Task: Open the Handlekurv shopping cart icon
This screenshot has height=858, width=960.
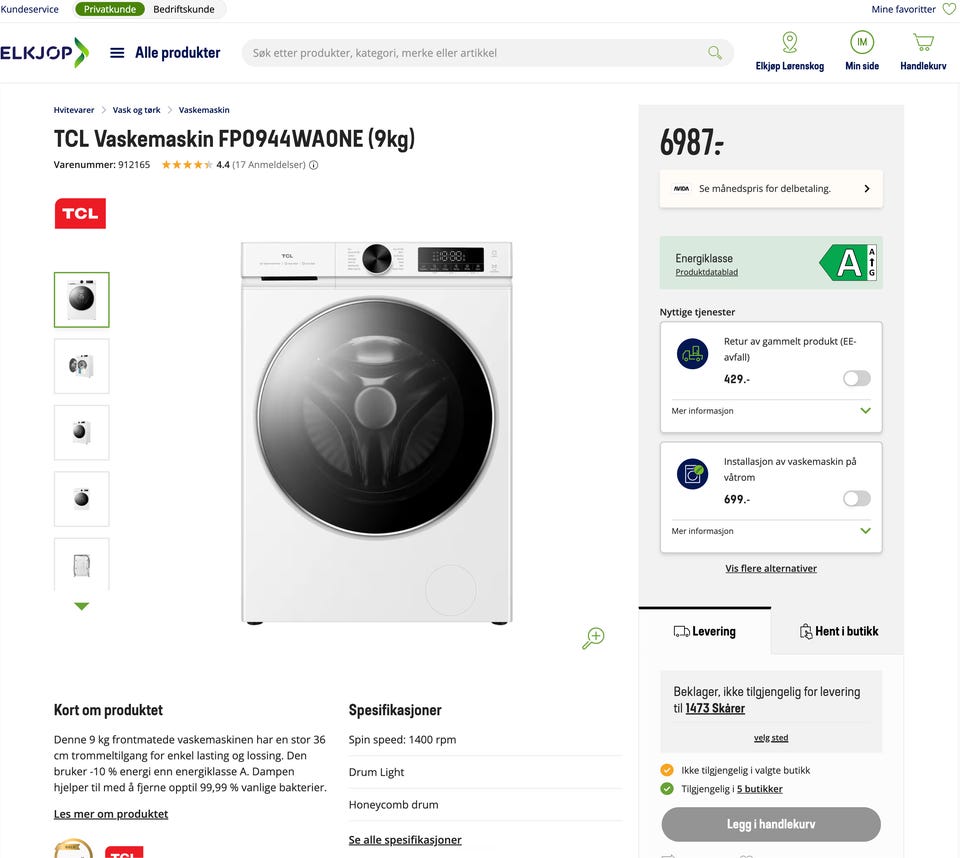Action: pyautogui.click(x=923, y=42)
